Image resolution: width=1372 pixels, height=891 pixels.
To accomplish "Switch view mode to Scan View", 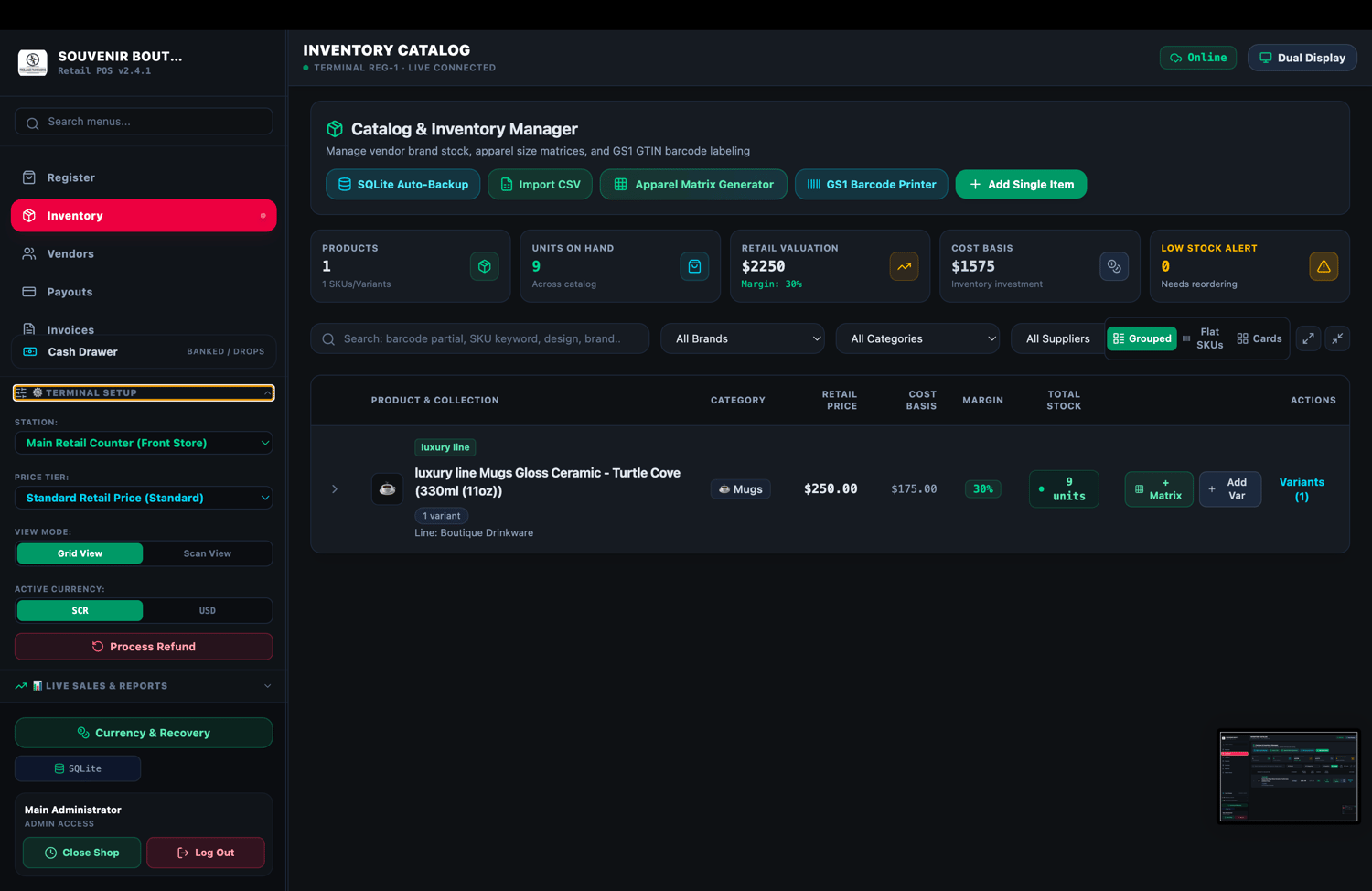I will click(208, 553).
